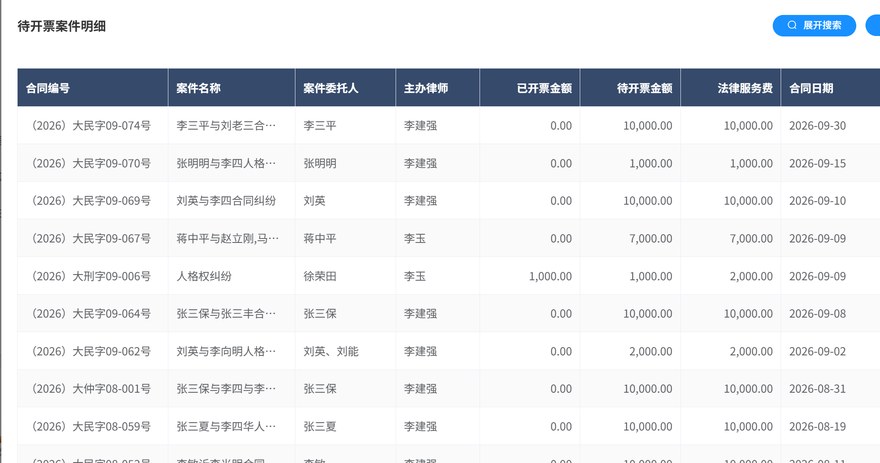880x463 pixels.
Task: Click lawyer 李玉 in 蒋中平 row
Action: coord(415,239)
